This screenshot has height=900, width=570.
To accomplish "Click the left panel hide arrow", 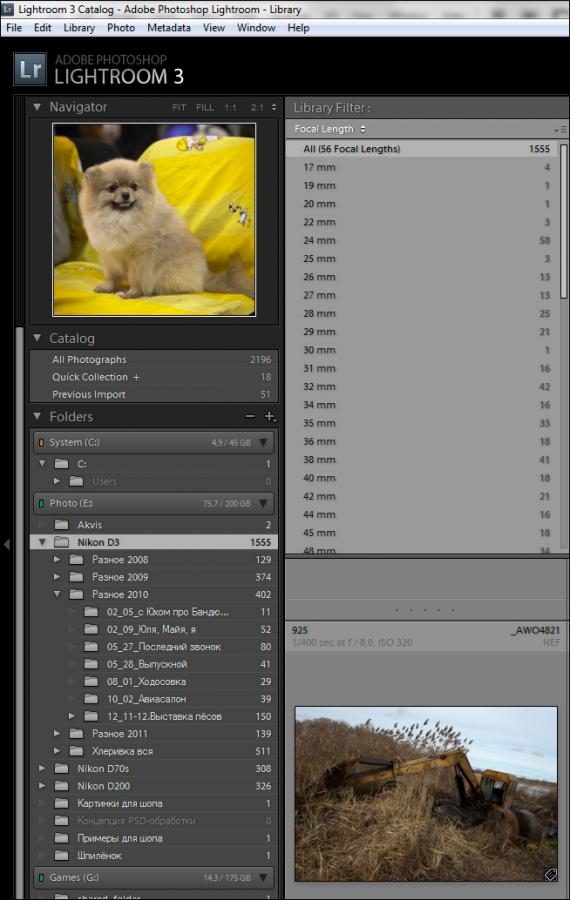I will (6, 544).
